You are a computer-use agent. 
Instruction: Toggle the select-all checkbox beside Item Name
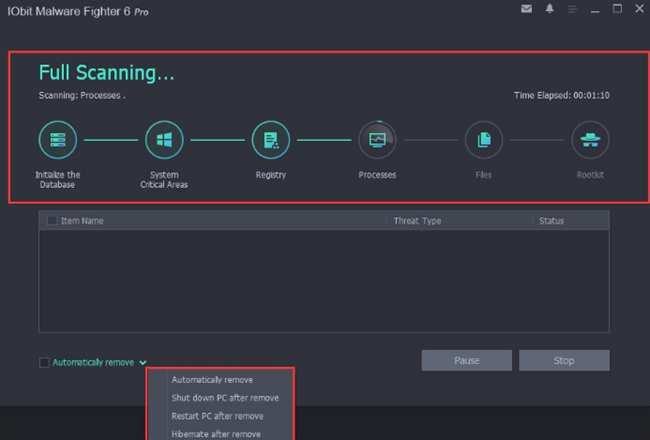pos(51,220)
